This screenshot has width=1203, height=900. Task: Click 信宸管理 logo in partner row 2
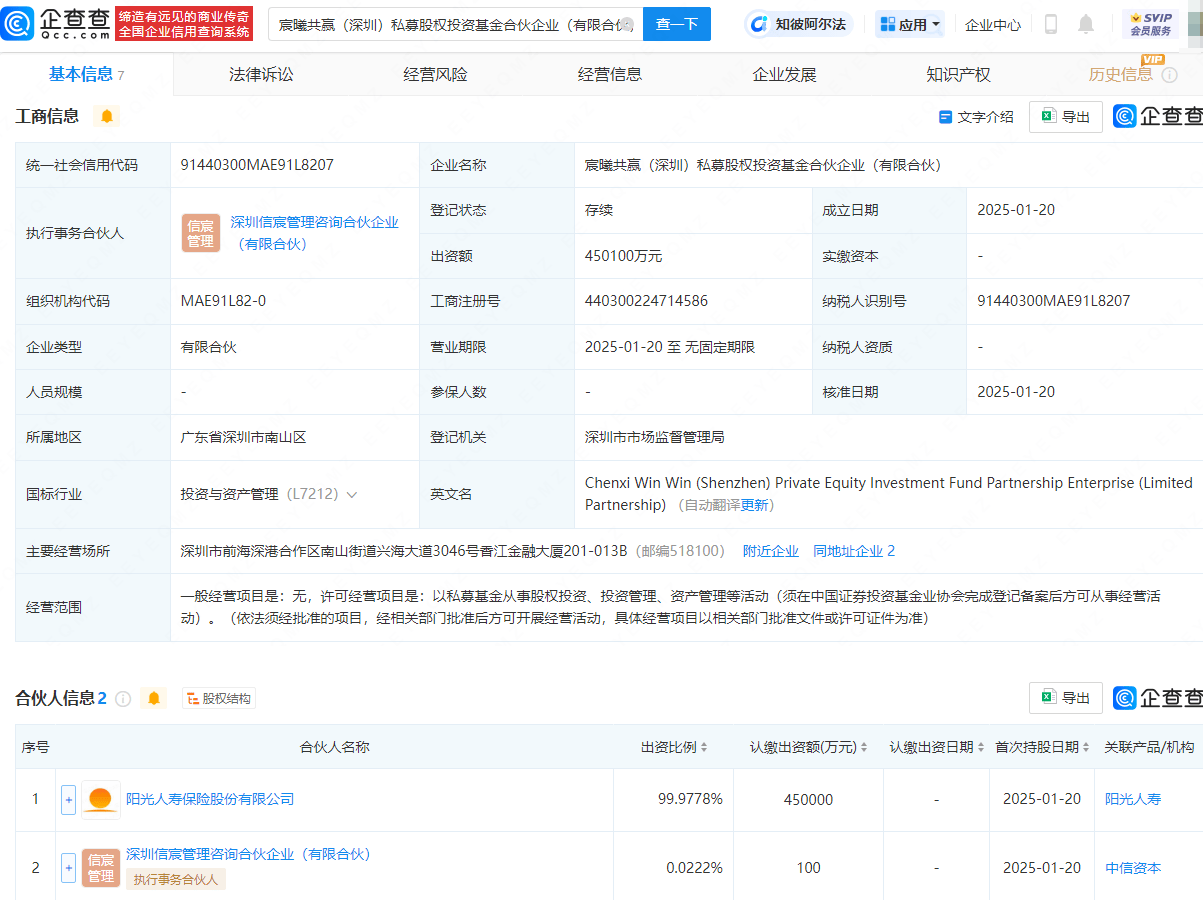pos(101,868)
